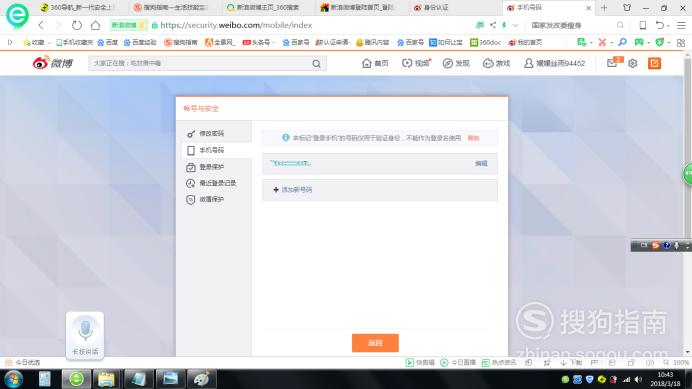692x389 pixels.
Task: Click the browser back arrow
Action: 41,25
